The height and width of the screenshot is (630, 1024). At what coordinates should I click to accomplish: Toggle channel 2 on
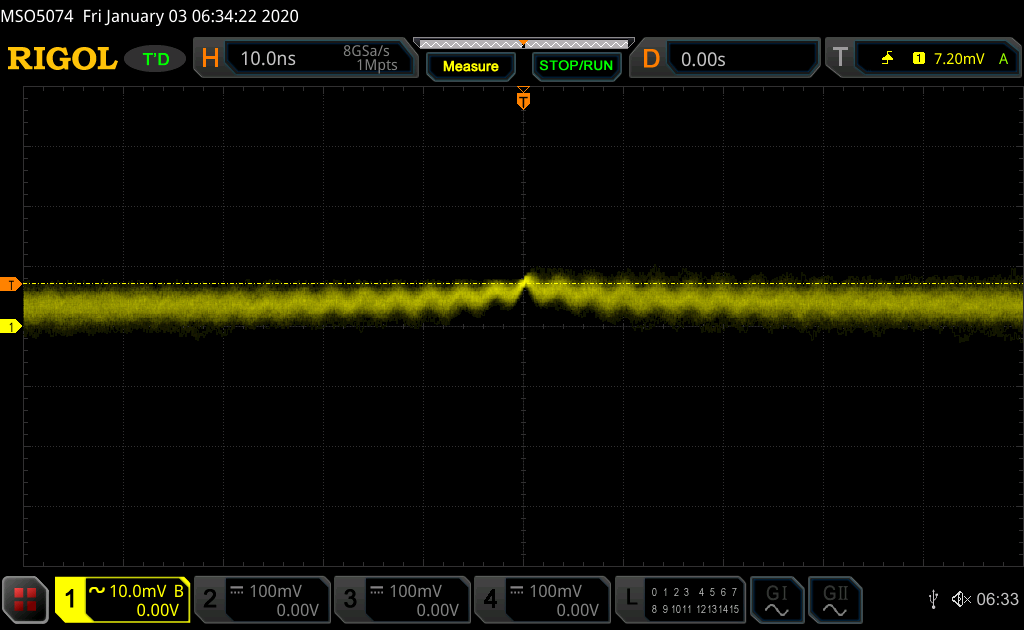coord(210,599)
